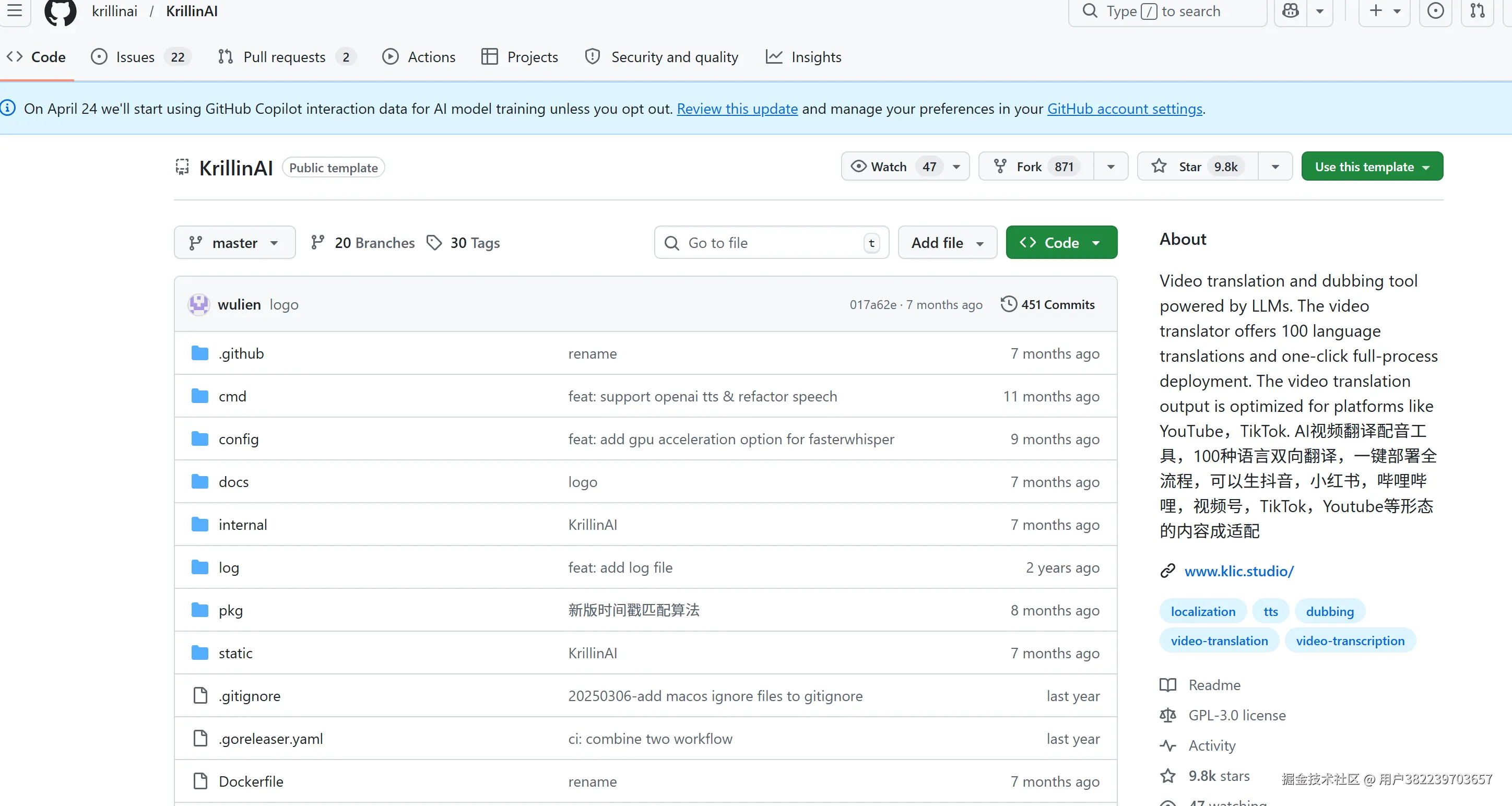Expand the master branch selector
1512x806 pixels.
tap(234, 242)
